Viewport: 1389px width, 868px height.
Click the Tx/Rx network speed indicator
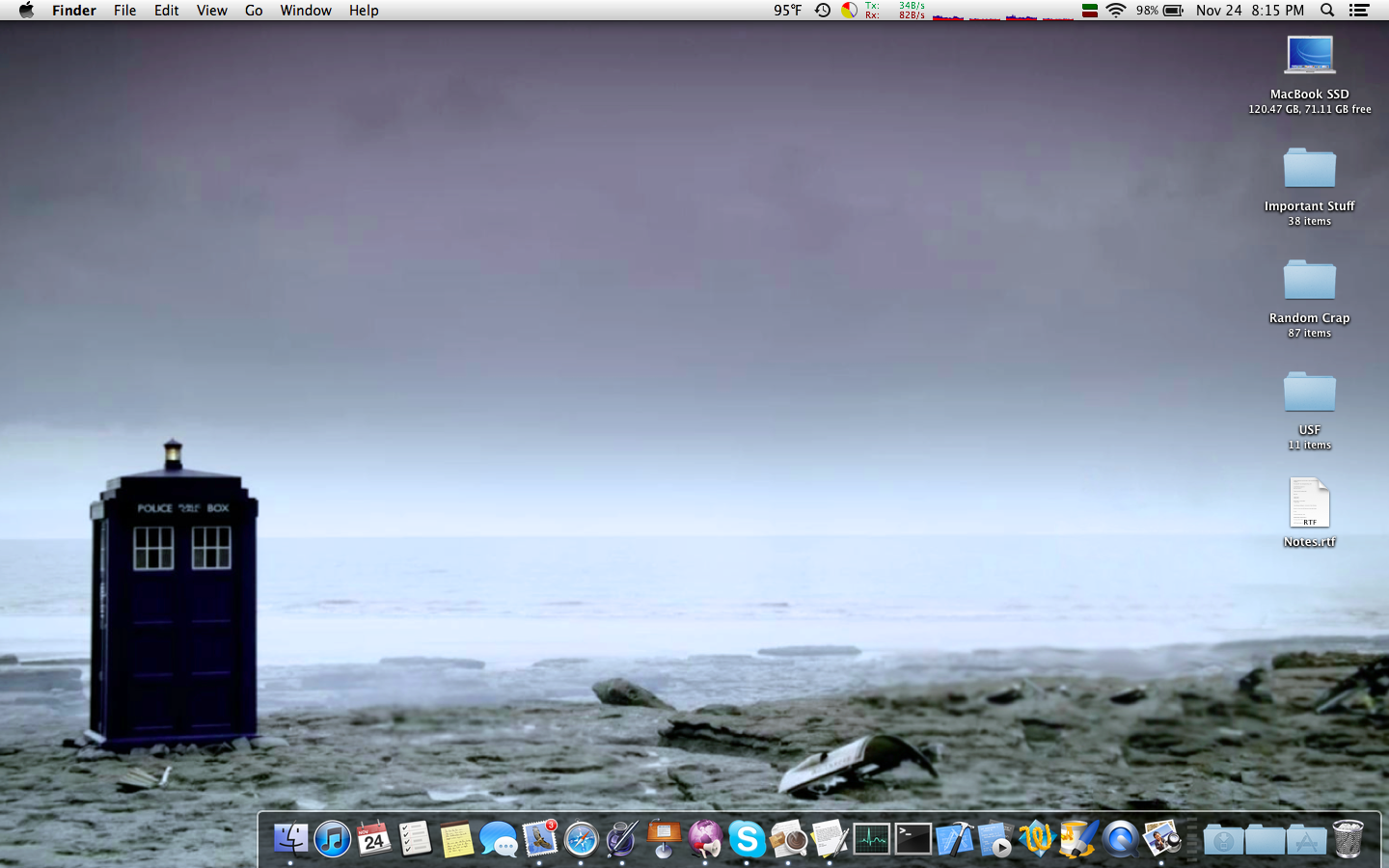[x=895, y=10]
